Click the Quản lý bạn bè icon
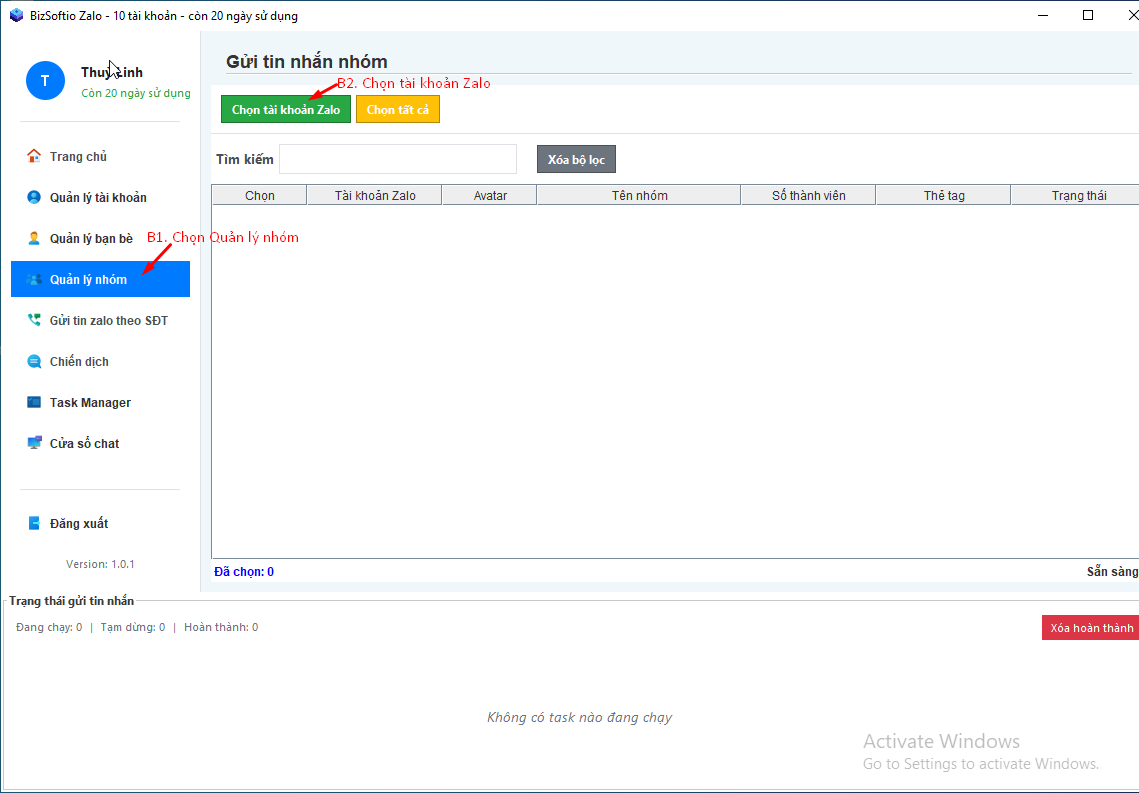The height and width of the screenshot is (793, 1139). 34,238
